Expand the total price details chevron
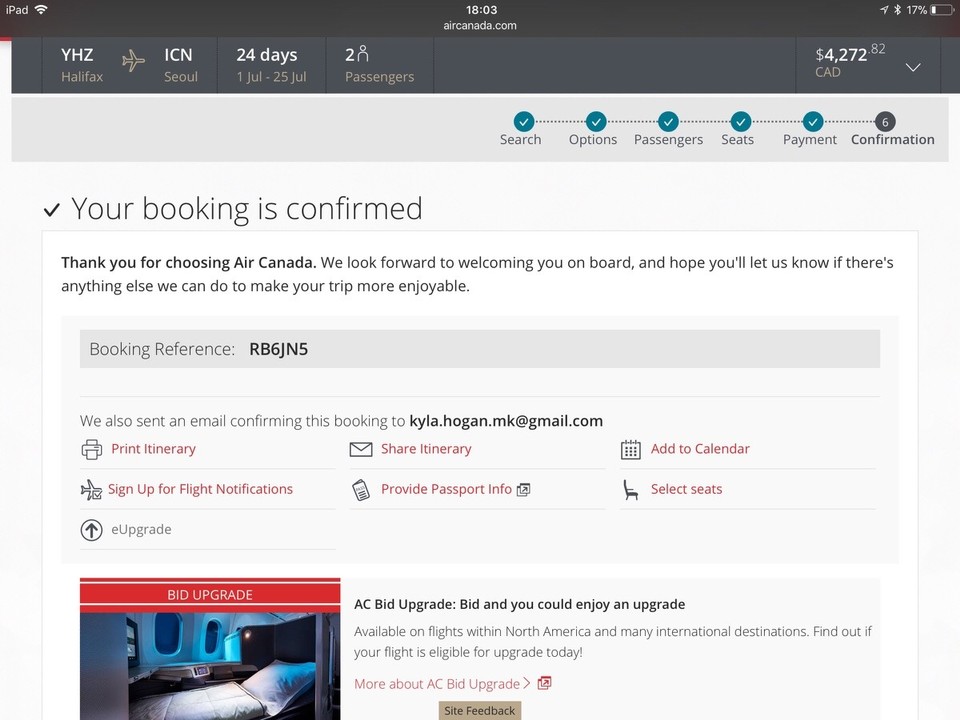Image resolution: width=960 pixels, height=720 pixels. tap(913, 67)
